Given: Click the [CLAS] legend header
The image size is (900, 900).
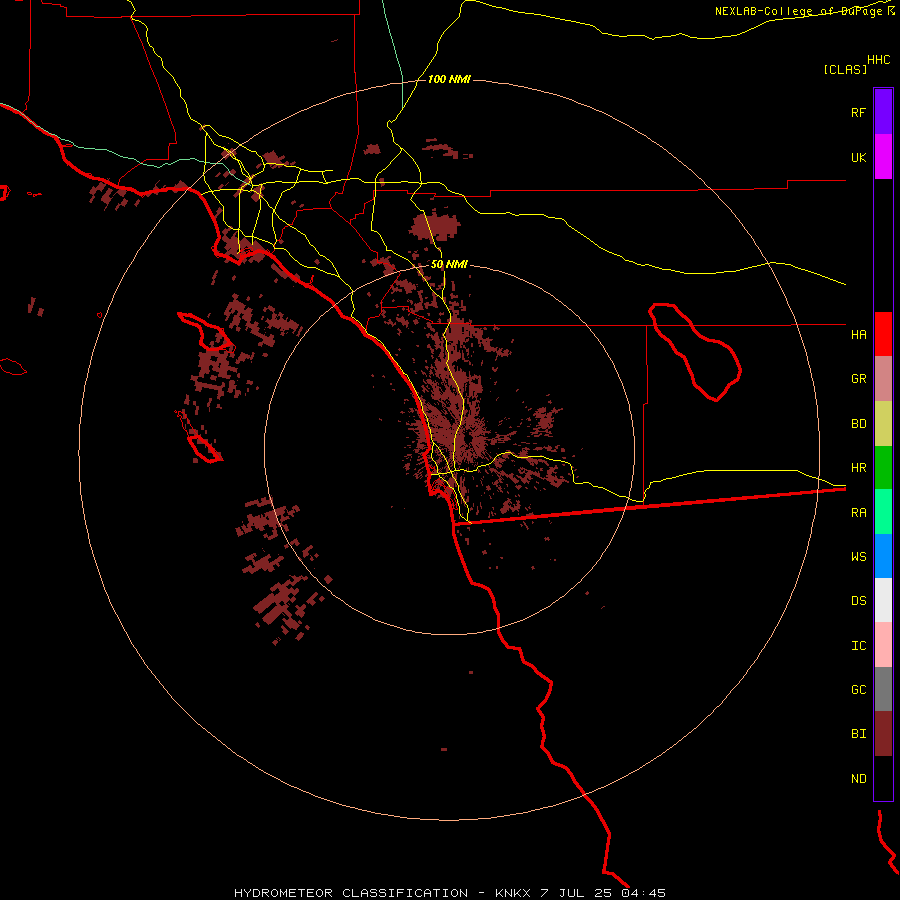Looking at the screenshot, I should point(845,69).
